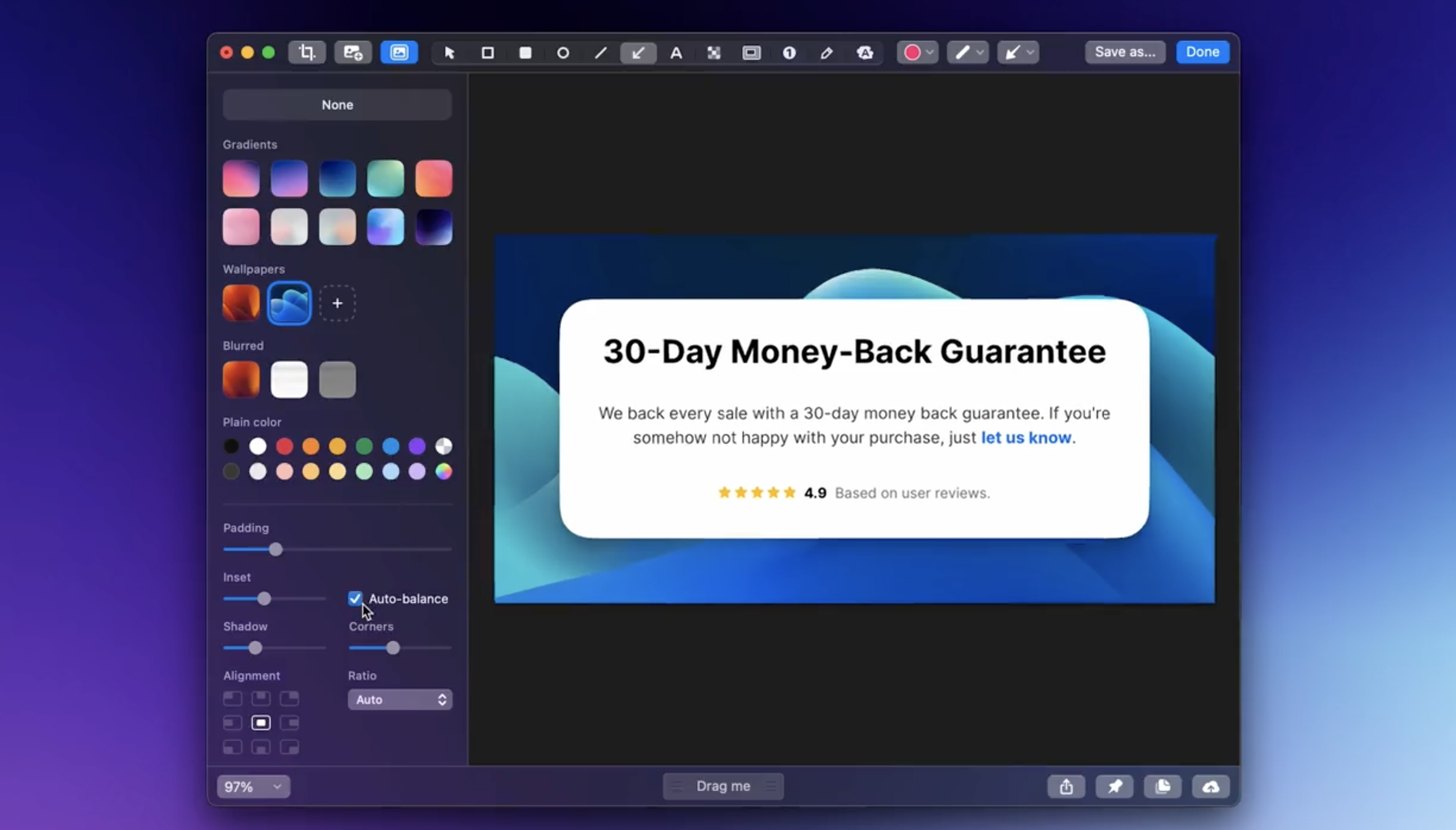
Task: Click the Pin screenshot icon
Action: coord(1114,787)
